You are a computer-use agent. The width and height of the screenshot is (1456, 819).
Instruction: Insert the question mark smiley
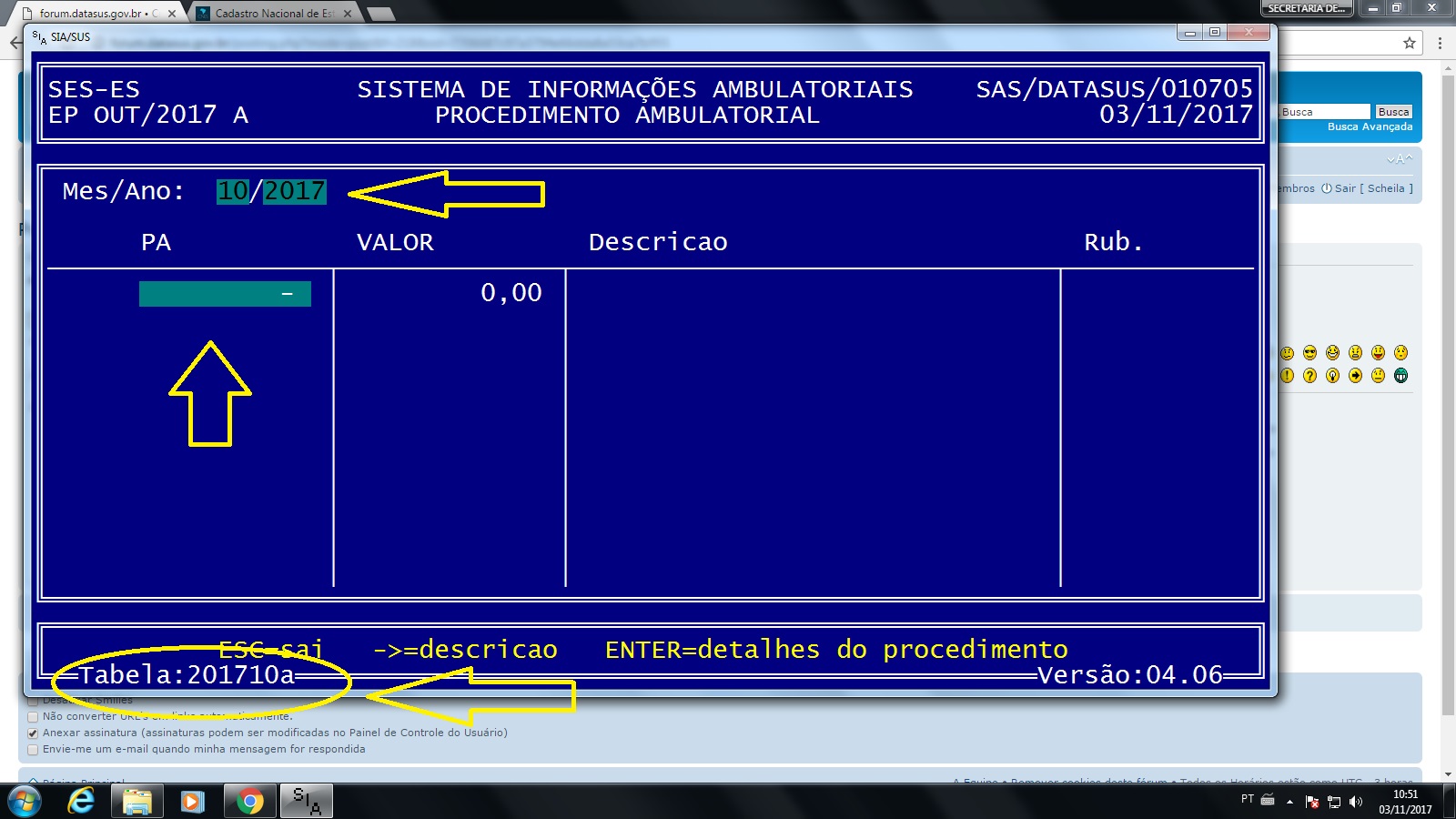tap(1309, 376)
